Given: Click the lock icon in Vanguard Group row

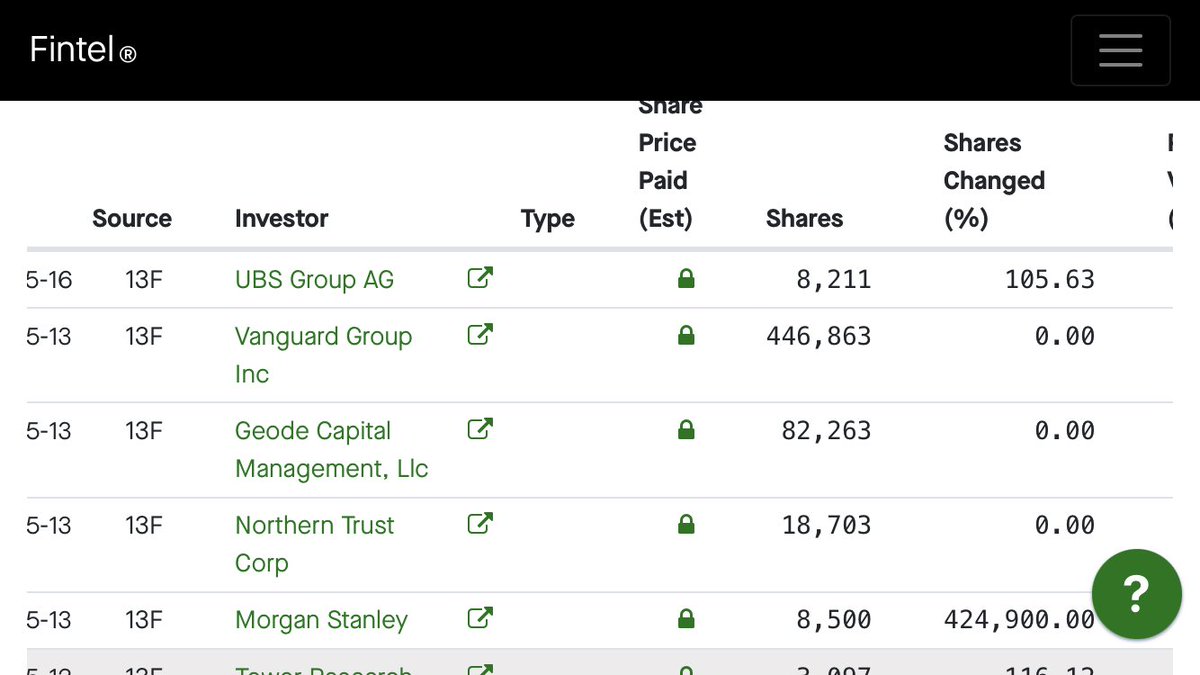Looking at the screenshot, I should (686, 335).
